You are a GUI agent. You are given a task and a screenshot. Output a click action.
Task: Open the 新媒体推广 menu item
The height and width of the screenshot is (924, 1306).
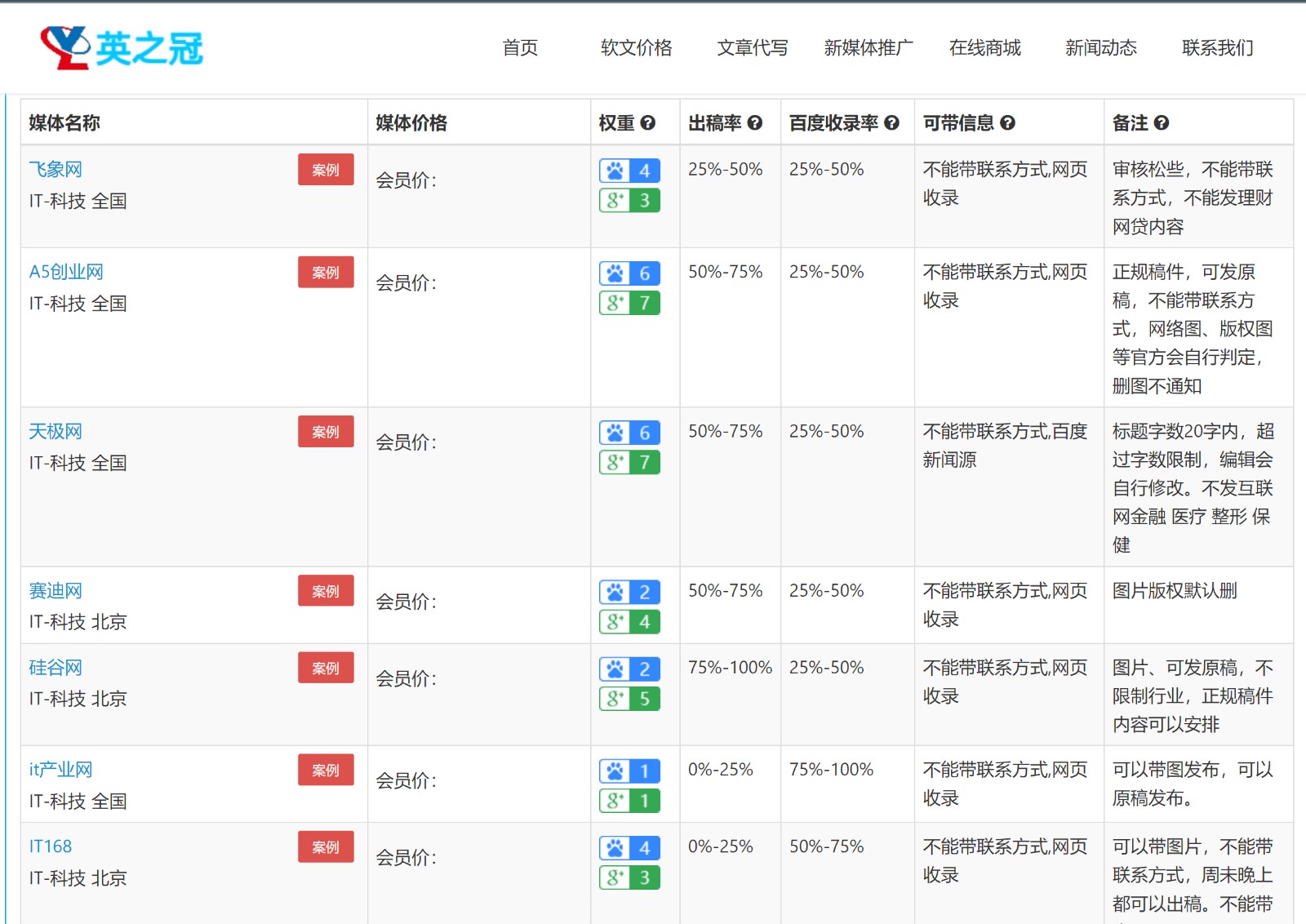point(868,48)
